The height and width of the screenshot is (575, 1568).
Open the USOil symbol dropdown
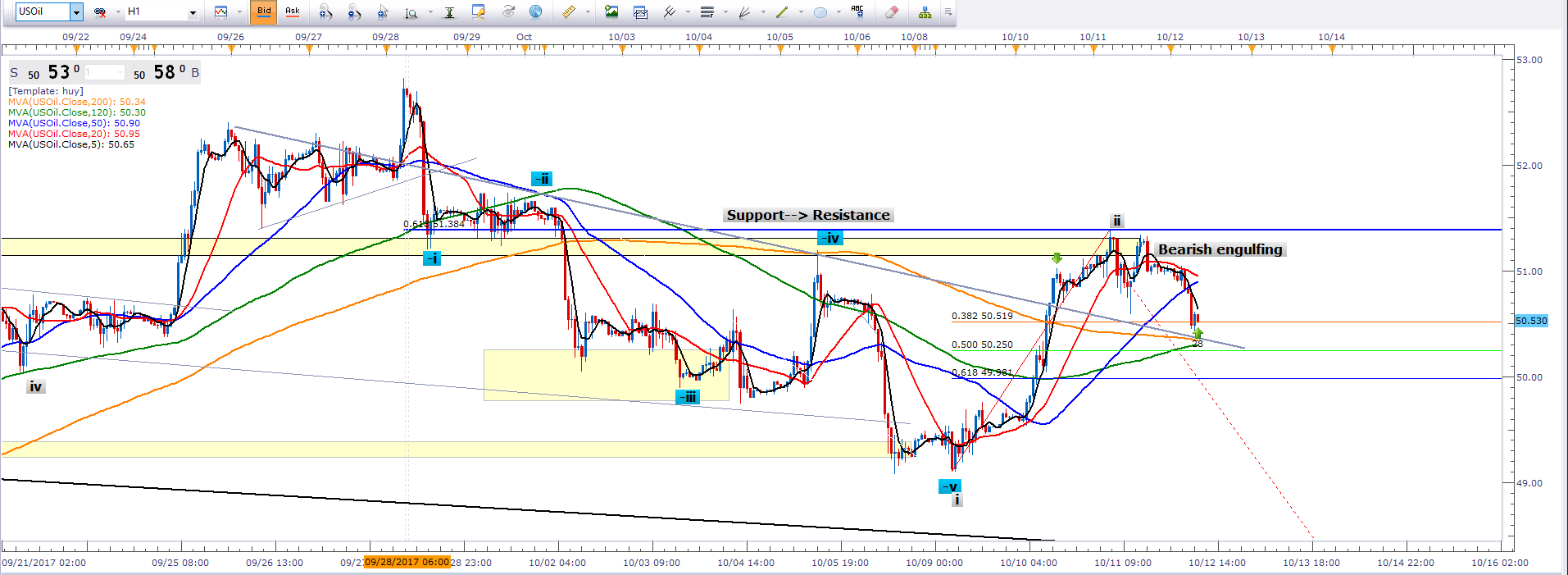pos(76,11)
